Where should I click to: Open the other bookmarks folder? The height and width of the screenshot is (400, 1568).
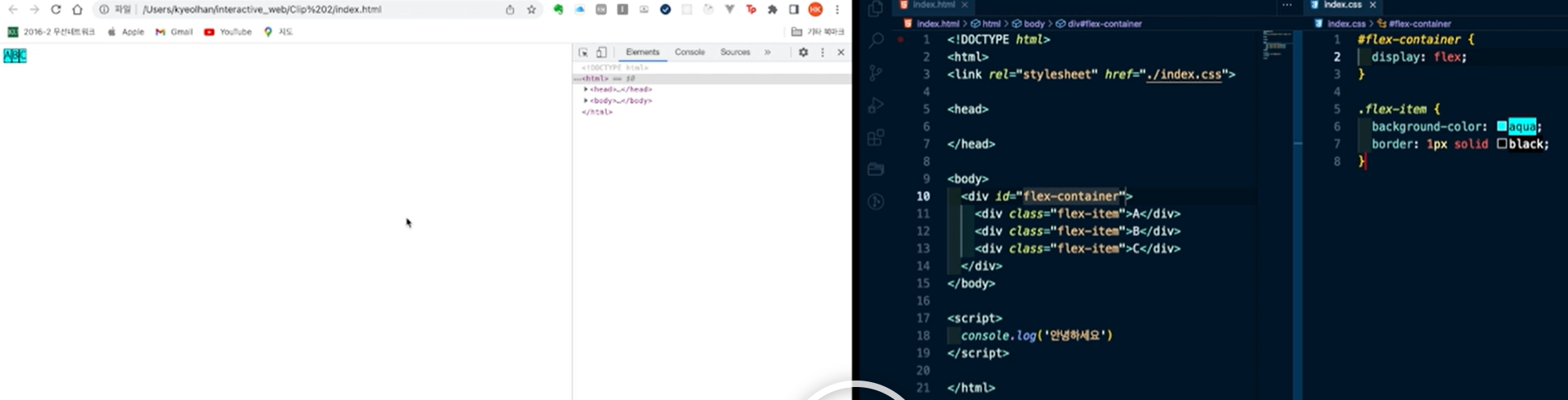(818, 32)
